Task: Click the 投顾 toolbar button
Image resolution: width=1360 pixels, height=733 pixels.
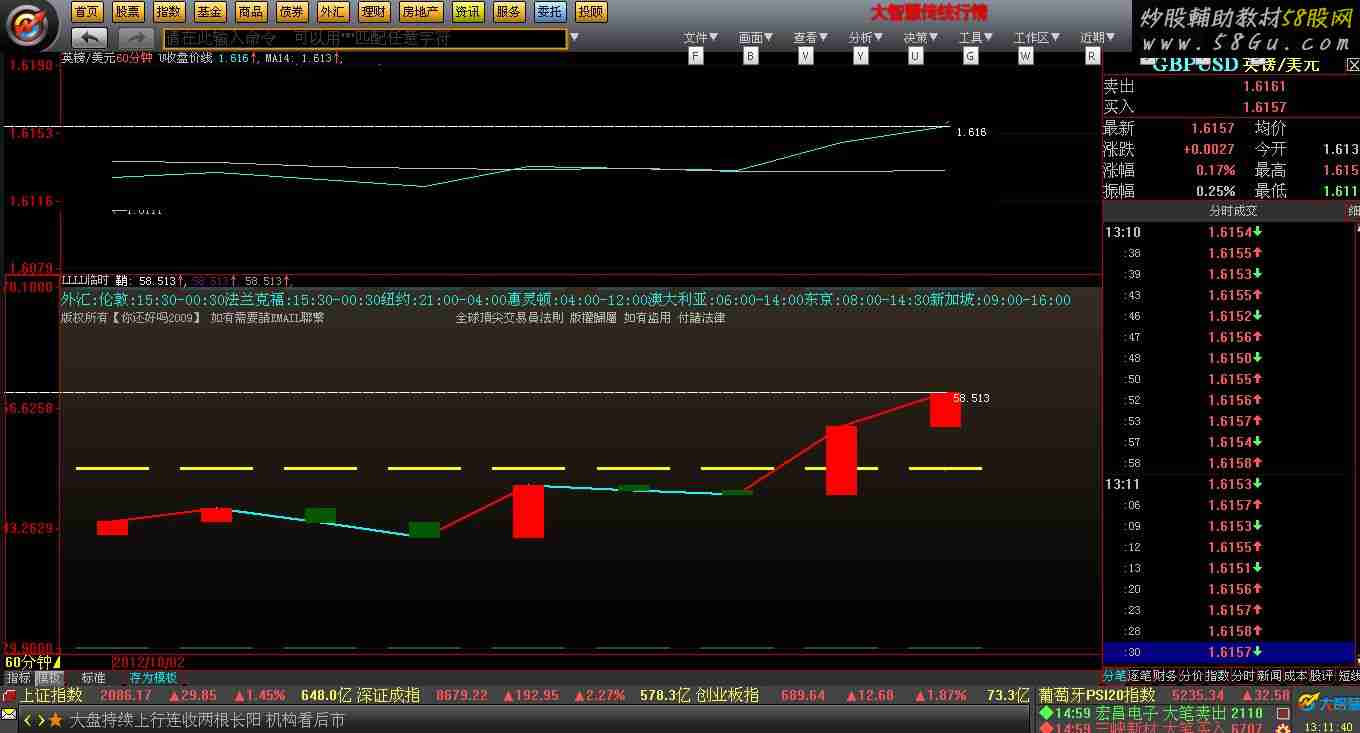Action: pyautogui.click(x=591, y=12)
